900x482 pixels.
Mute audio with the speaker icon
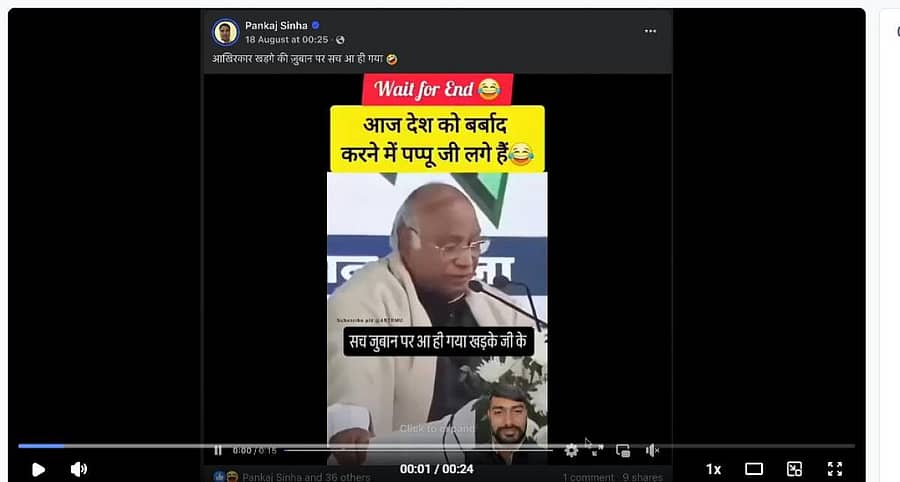pos(79,469)
